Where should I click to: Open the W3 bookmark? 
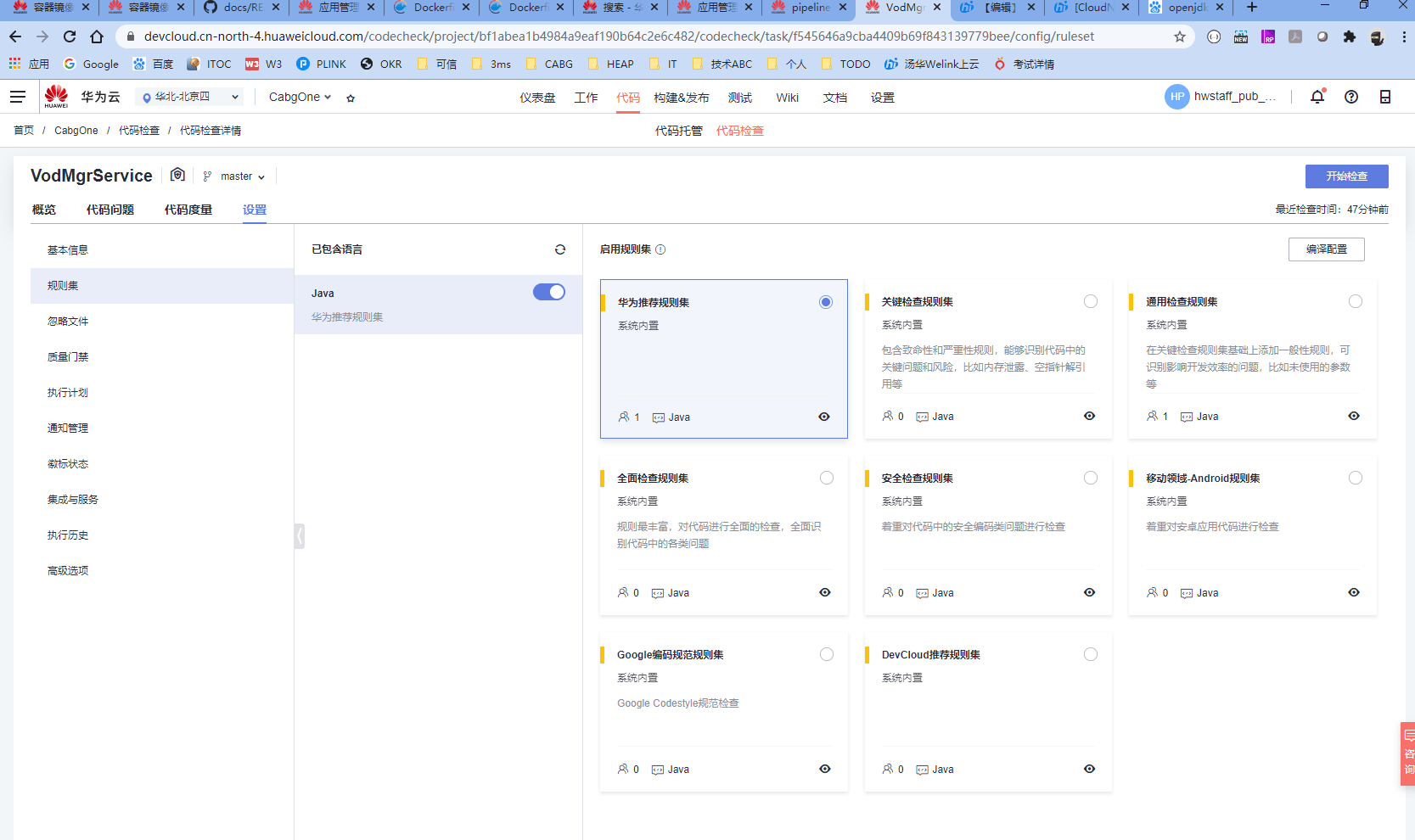(264, 64)
